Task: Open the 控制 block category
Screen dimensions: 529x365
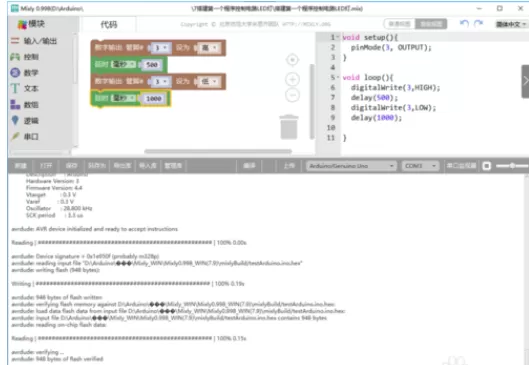Action: (x=25, y=57)
